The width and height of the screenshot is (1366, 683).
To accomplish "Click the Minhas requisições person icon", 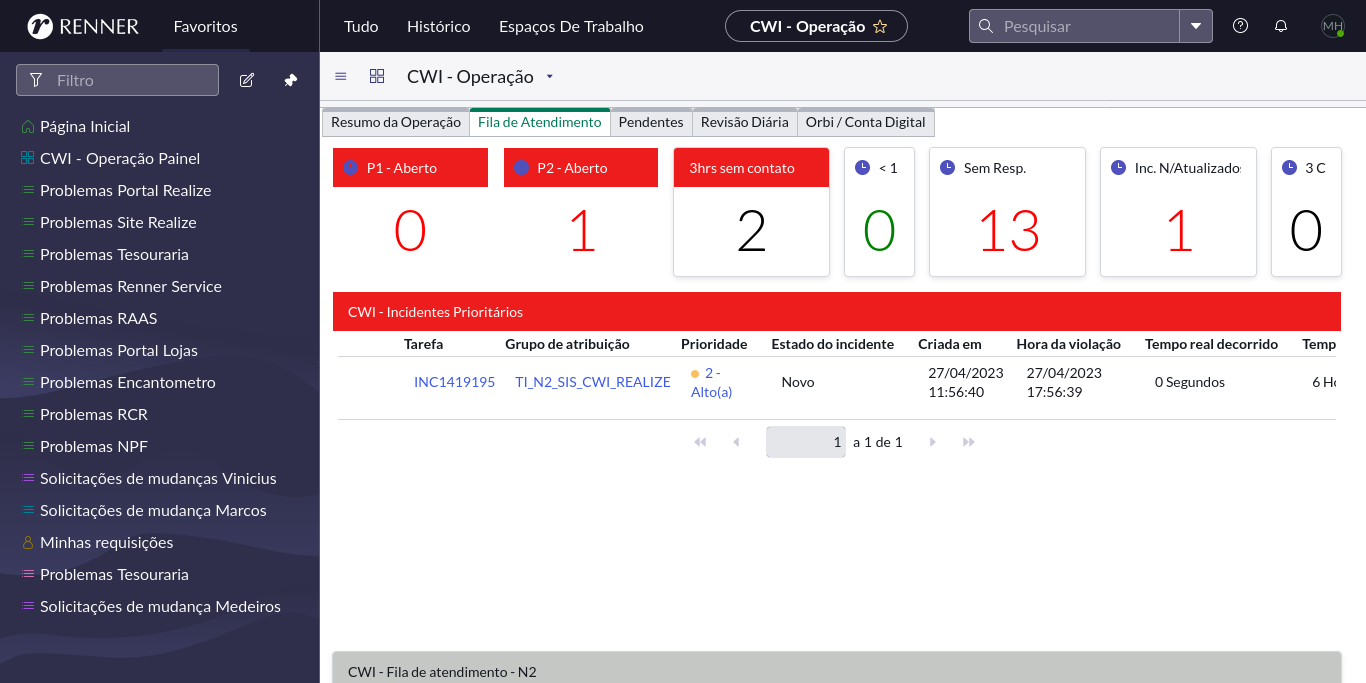I will [28, 542].
